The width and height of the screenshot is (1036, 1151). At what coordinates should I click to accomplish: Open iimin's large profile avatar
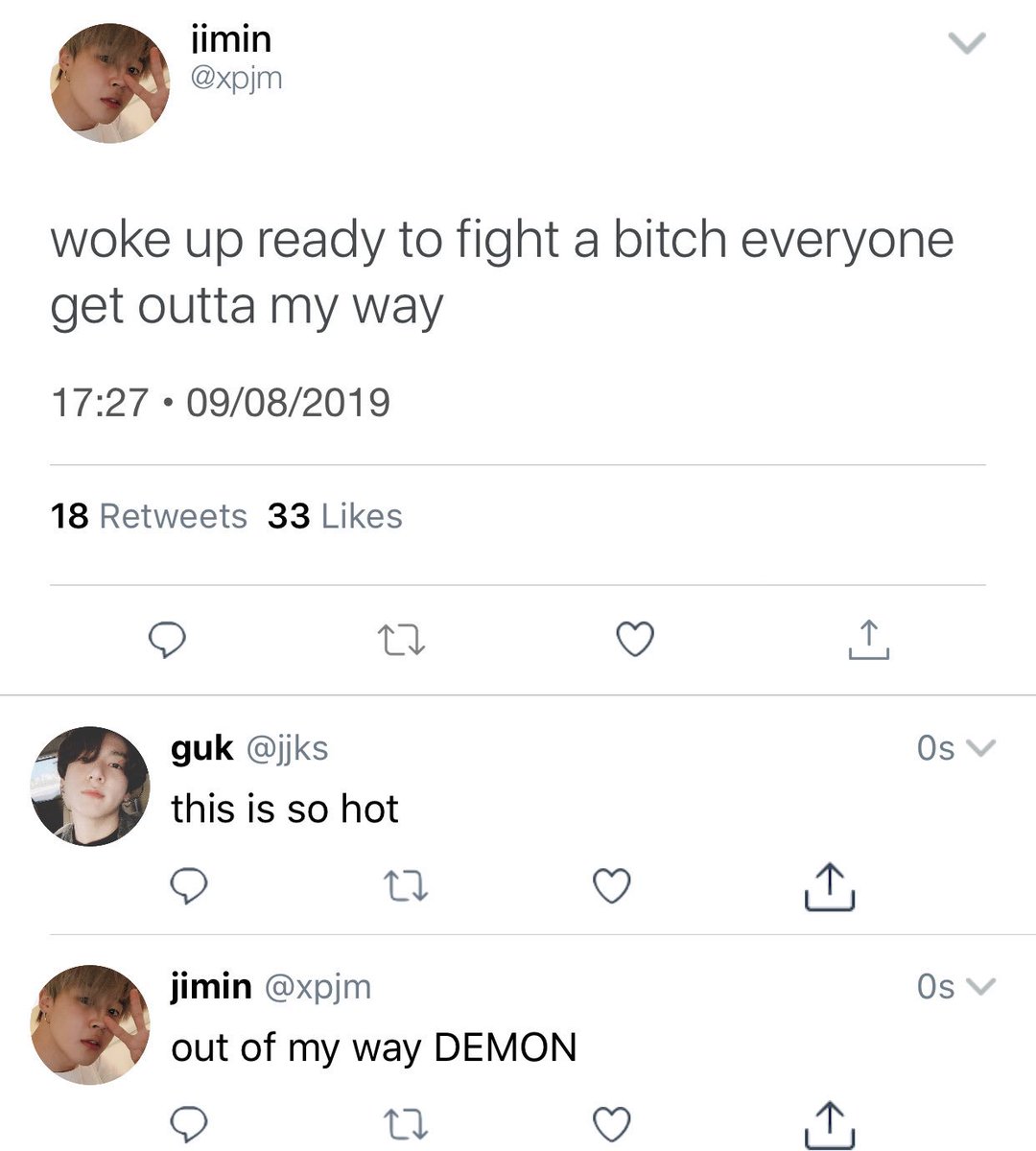(109, 83)
